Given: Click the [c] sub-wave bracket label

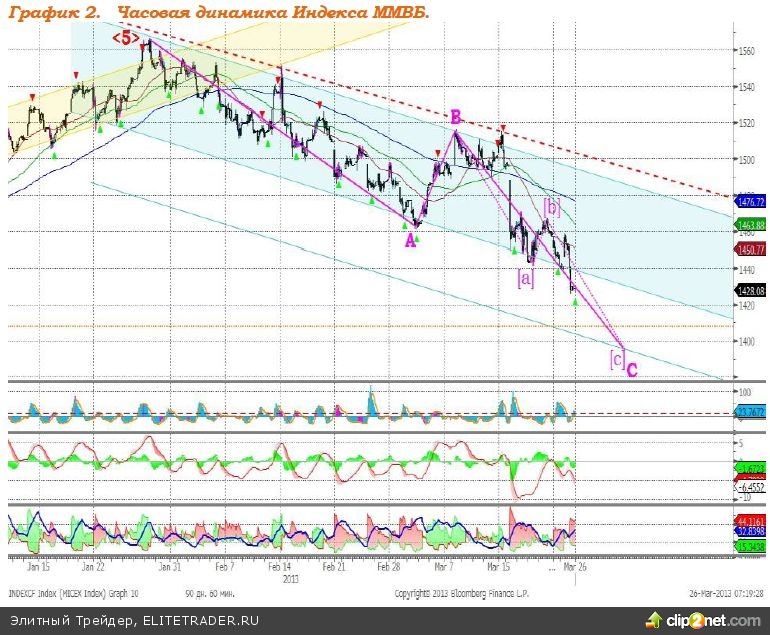Looking at the screenshot, I should [x=617, y=358].
